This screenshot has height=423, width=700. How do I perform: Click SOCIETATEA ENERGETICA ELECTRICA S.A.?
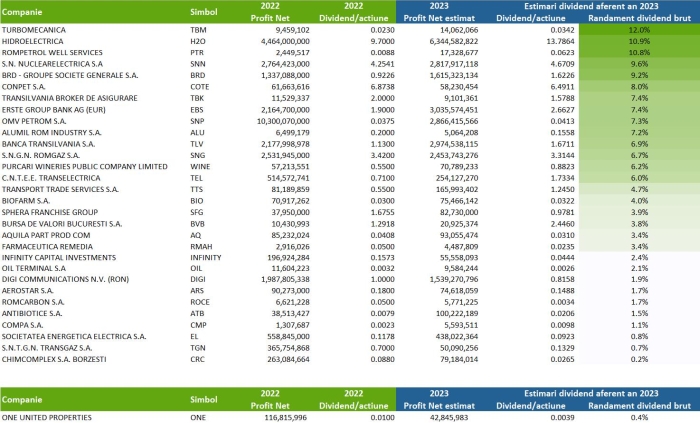[74, 336]
